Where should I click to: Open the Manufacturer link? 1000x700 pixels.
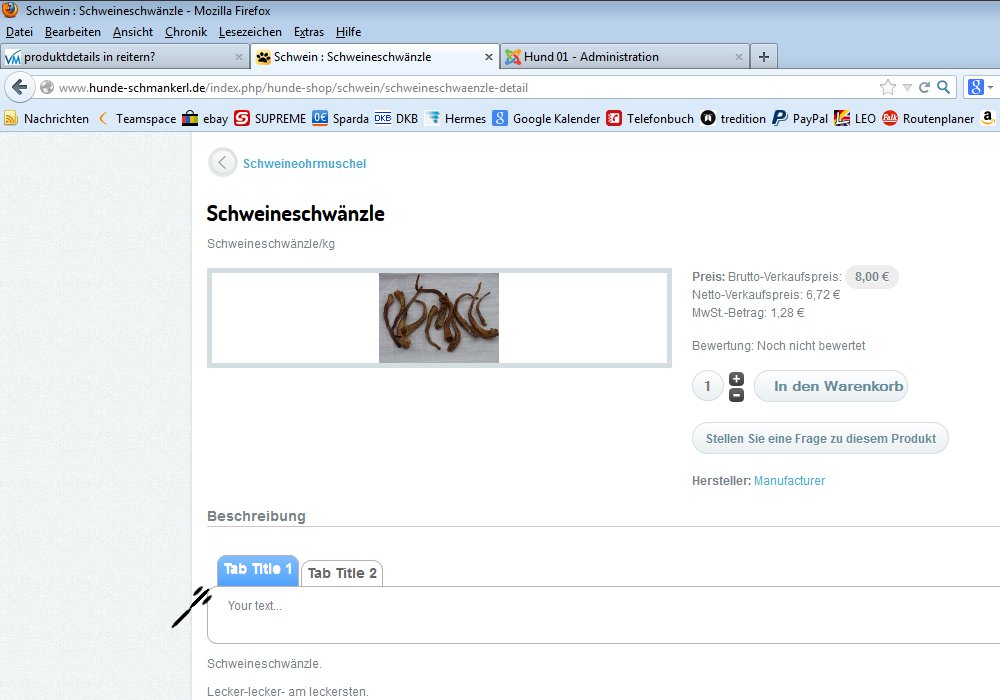pos(789,481)
